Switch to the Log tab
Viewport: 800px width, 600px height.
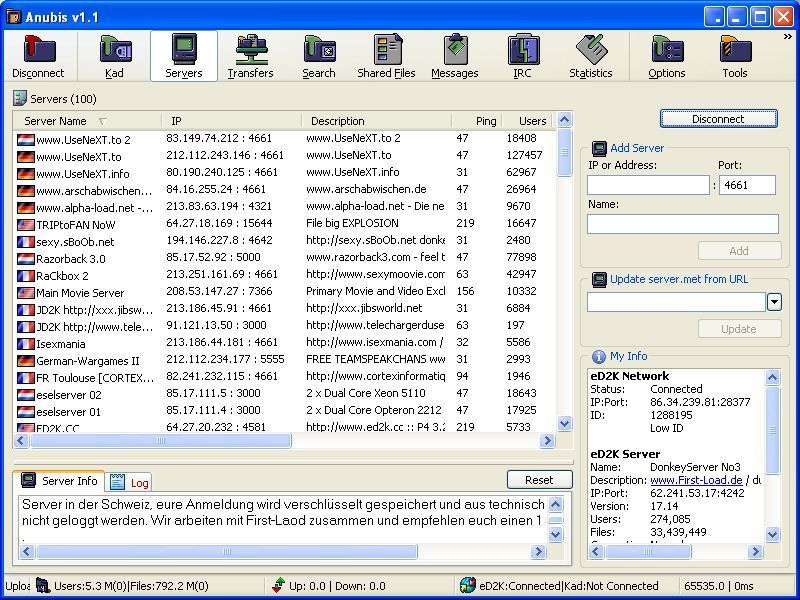130,482
